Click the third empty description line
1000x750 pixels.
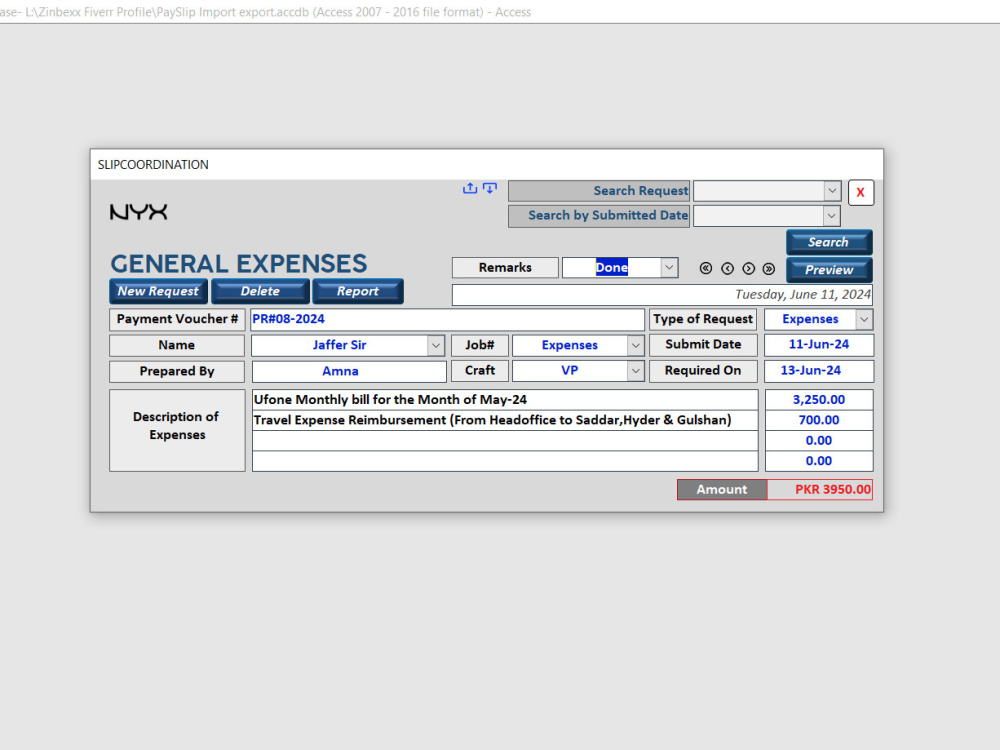click(505, 441)
